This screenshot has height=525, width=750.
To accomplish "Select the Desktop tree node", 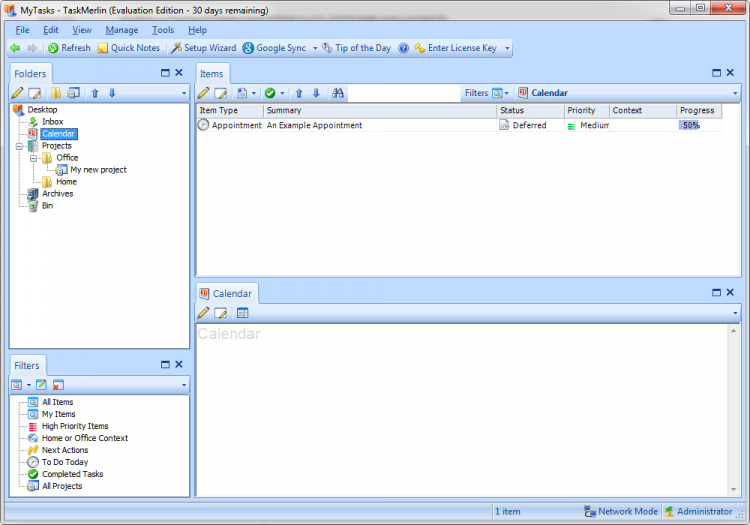I will tap(42, 109).
